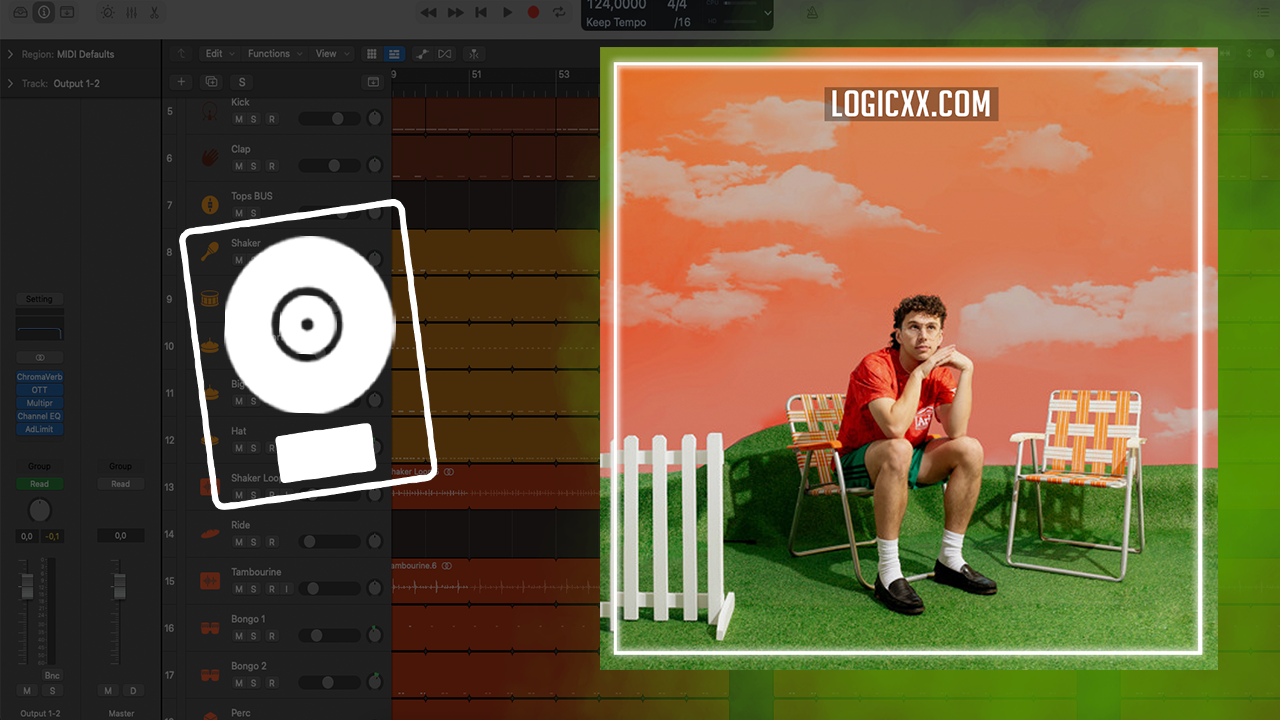Select the Ride track cymbal icon

point(210,533)
